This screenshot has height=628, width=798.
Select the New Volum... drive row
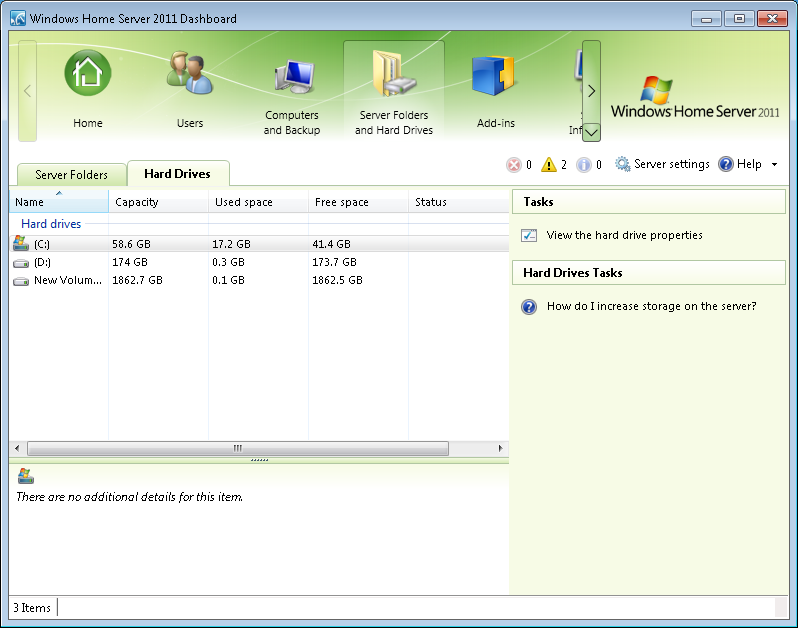coord(259,280)
